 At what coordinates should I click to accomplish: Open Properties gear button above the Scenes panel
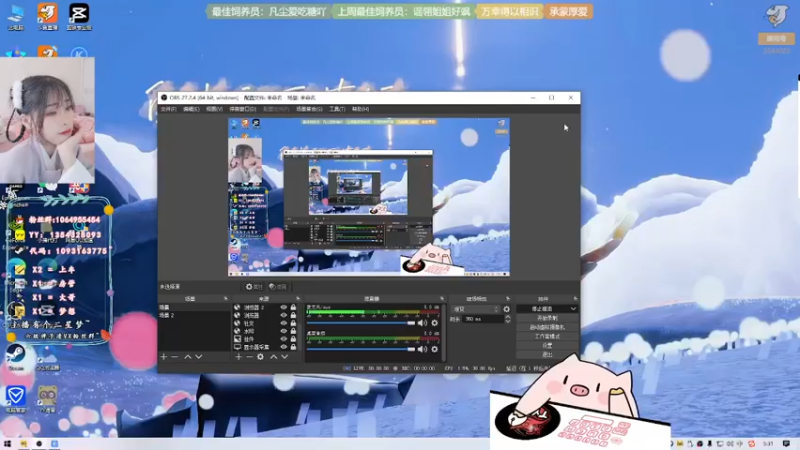pyautogui.click(x=254, y=287)
